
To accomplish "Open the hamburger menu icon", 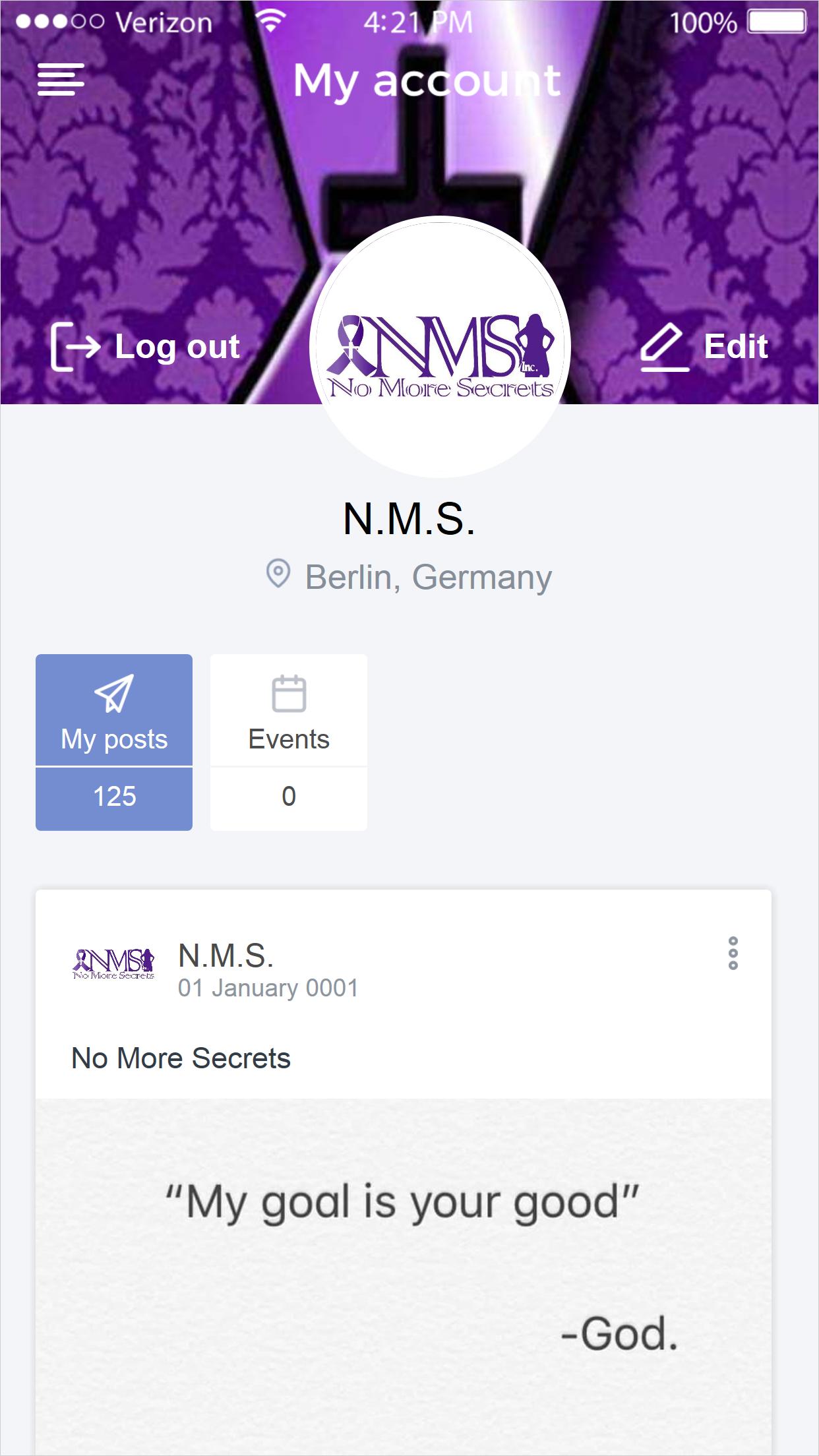I will 61,80.
